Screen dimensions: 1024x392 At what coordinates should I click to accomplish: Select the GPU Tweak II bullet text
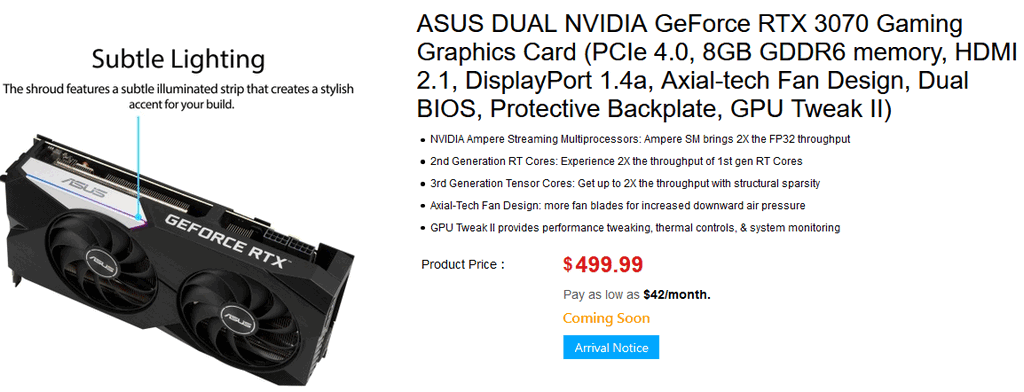[x=635, y=227]
